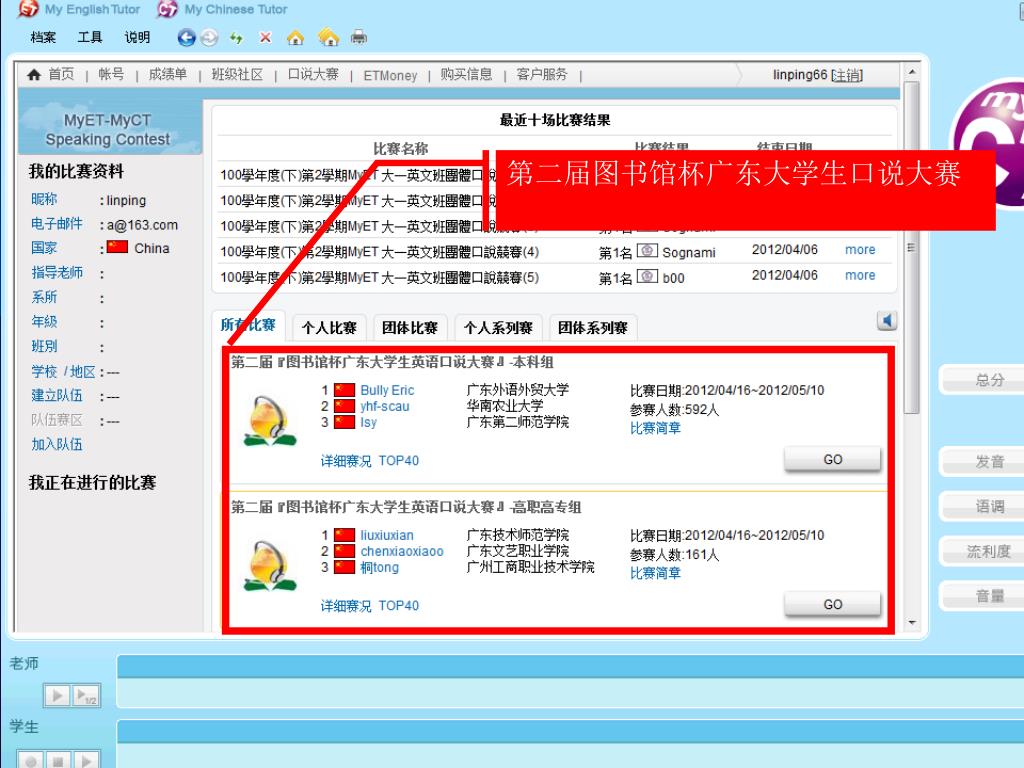Open TOP40 for 高职高专组 contest

coord(399,606)
